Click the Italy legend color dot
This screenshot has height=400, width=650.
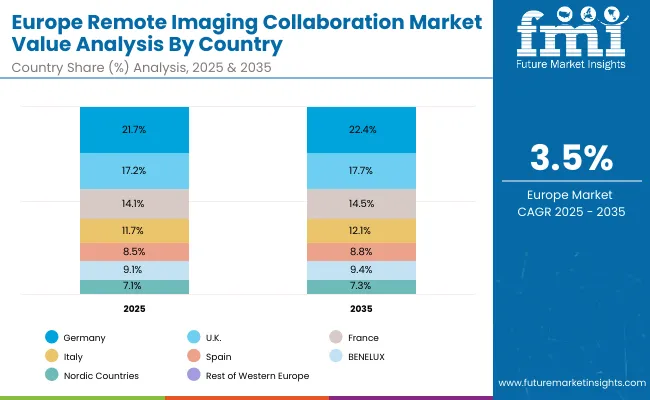[52, 356]
